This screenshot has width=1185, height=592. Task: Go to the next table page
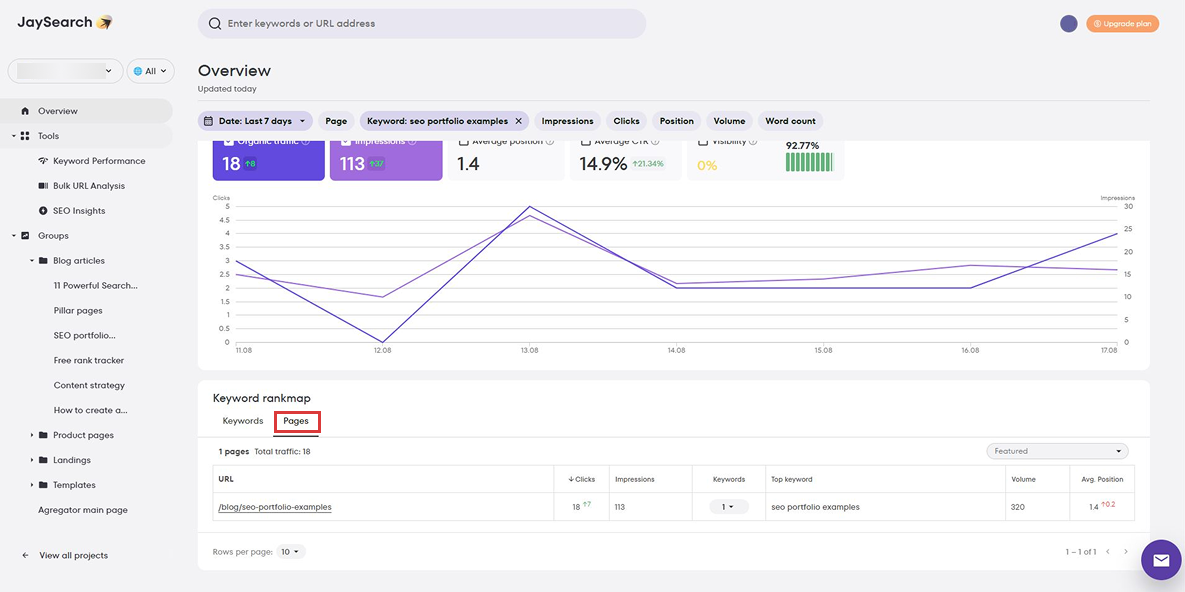pyautogui.click(x=1125, y=552)
